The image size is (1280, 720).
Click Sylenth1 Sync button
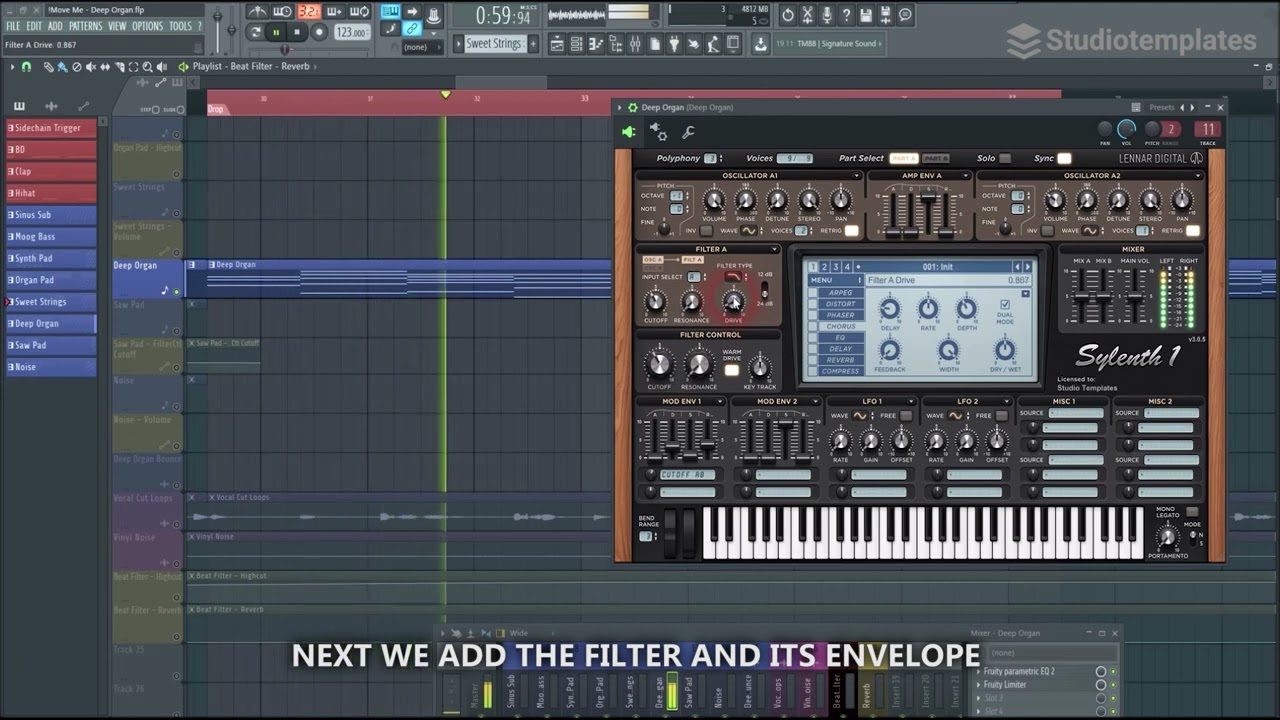[x=1064, y=158]
